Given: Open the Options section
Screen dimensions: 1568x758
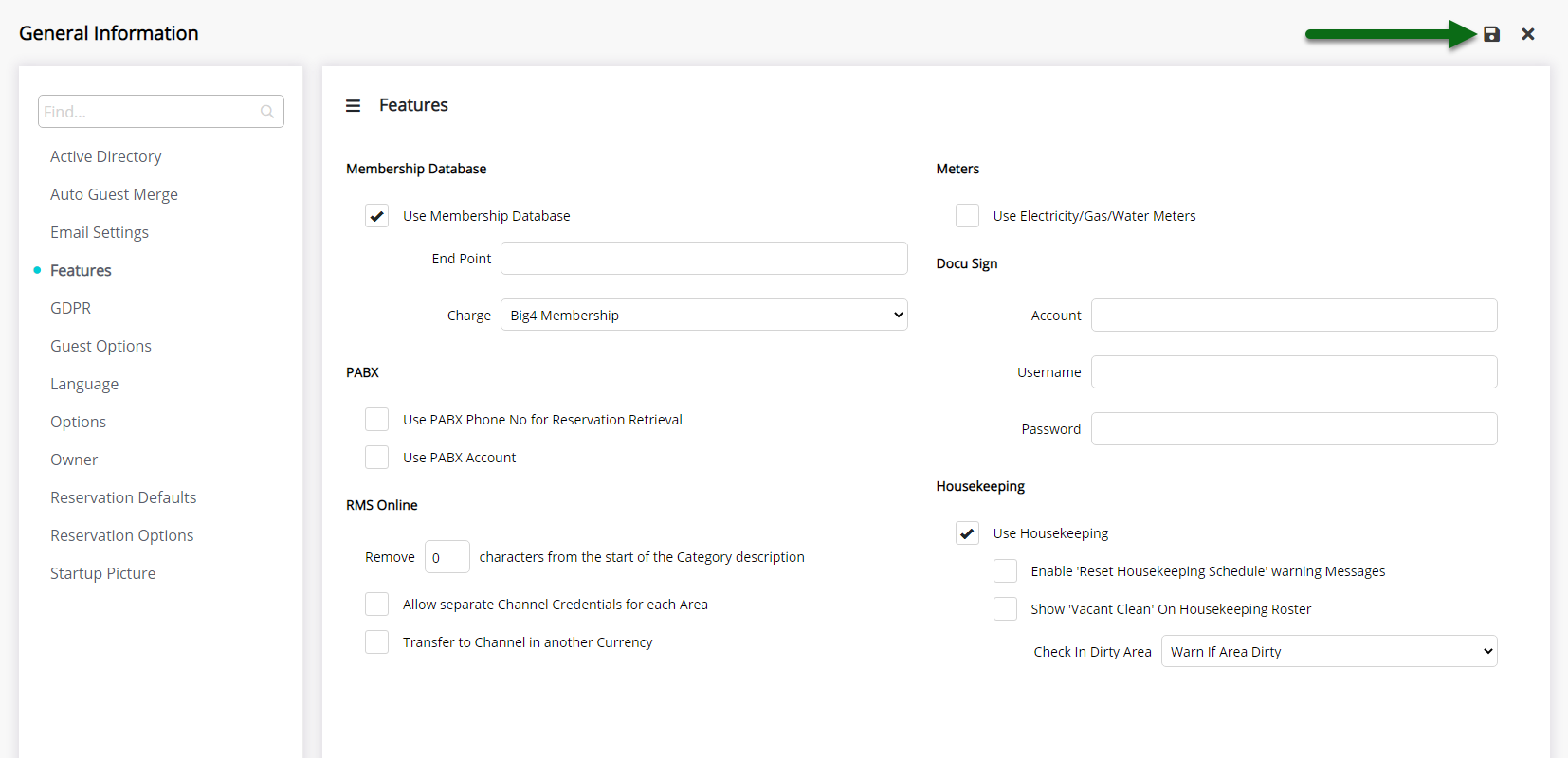Looking at the screenshot, I should coord(78,422).
